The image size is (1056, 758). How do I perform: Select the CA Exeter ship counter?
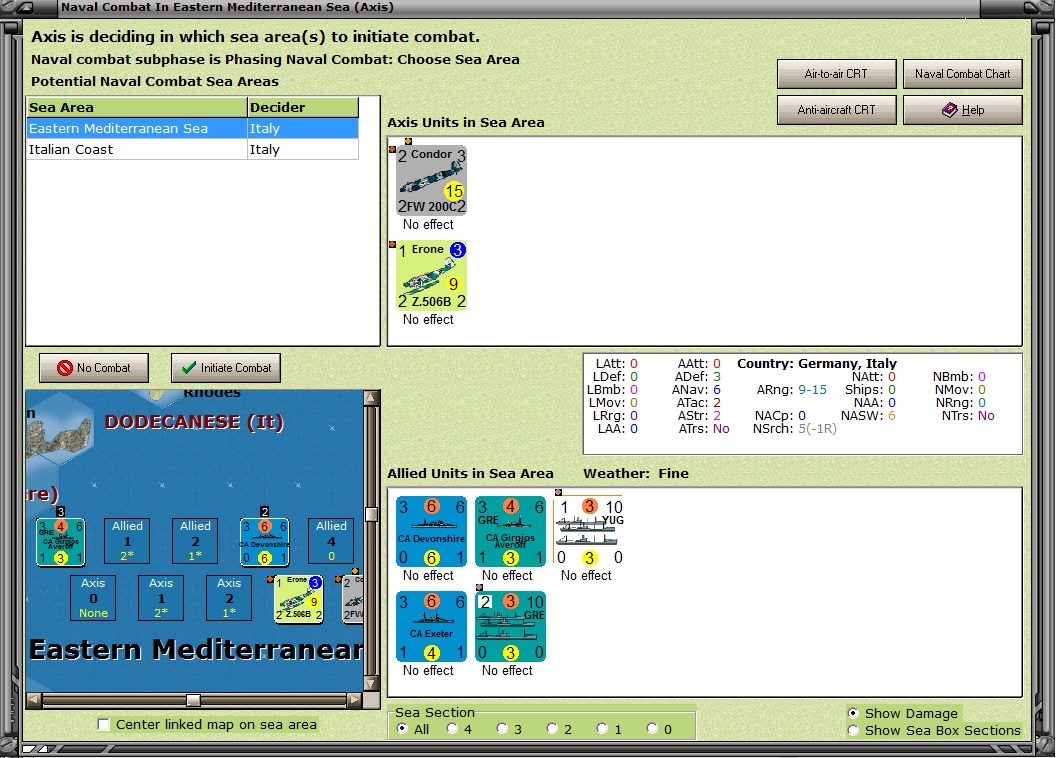tap(431, 626)
